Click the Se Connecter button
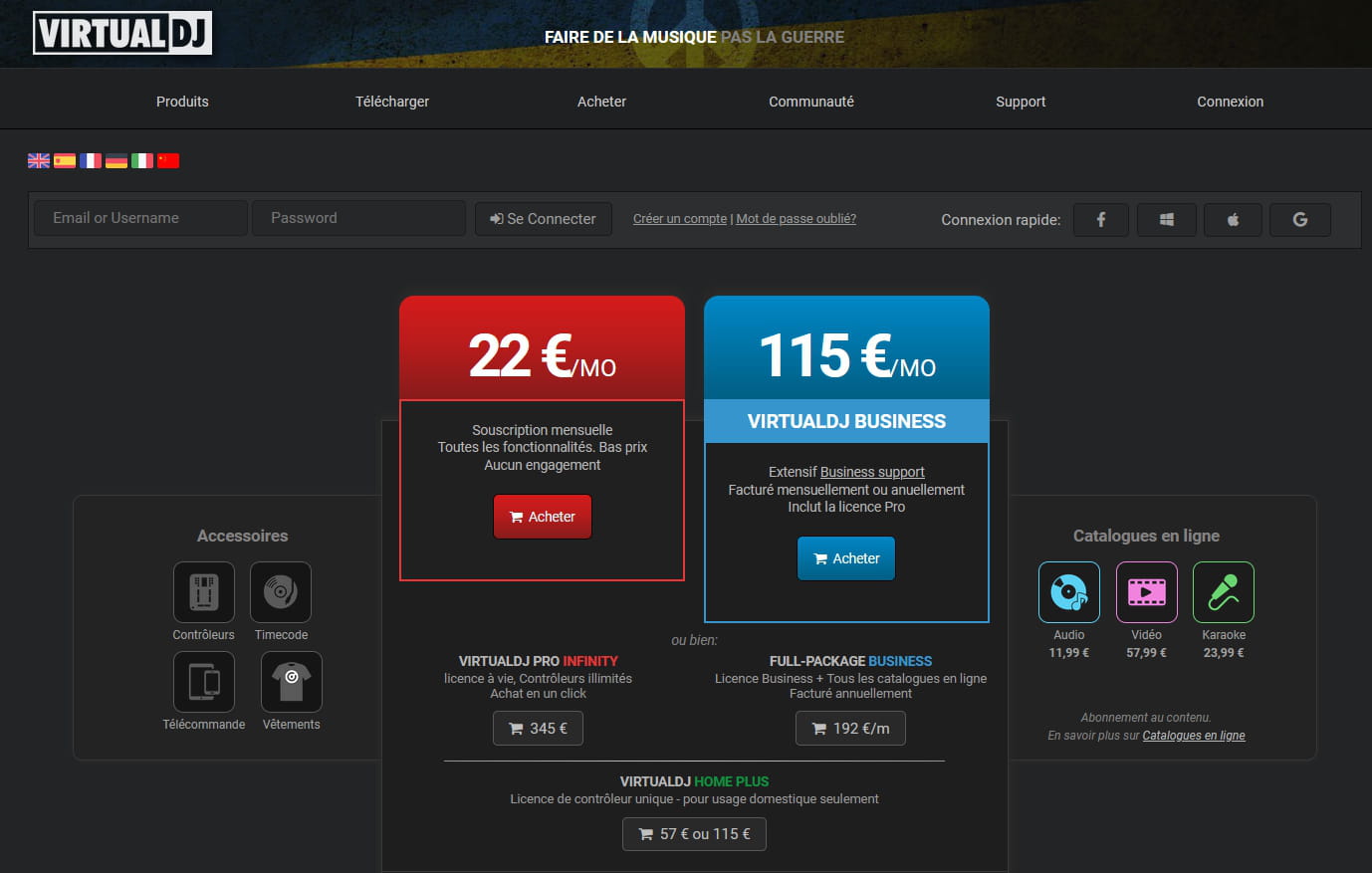The width and height of the screenshot is (1372, 873). click(543, 219)
